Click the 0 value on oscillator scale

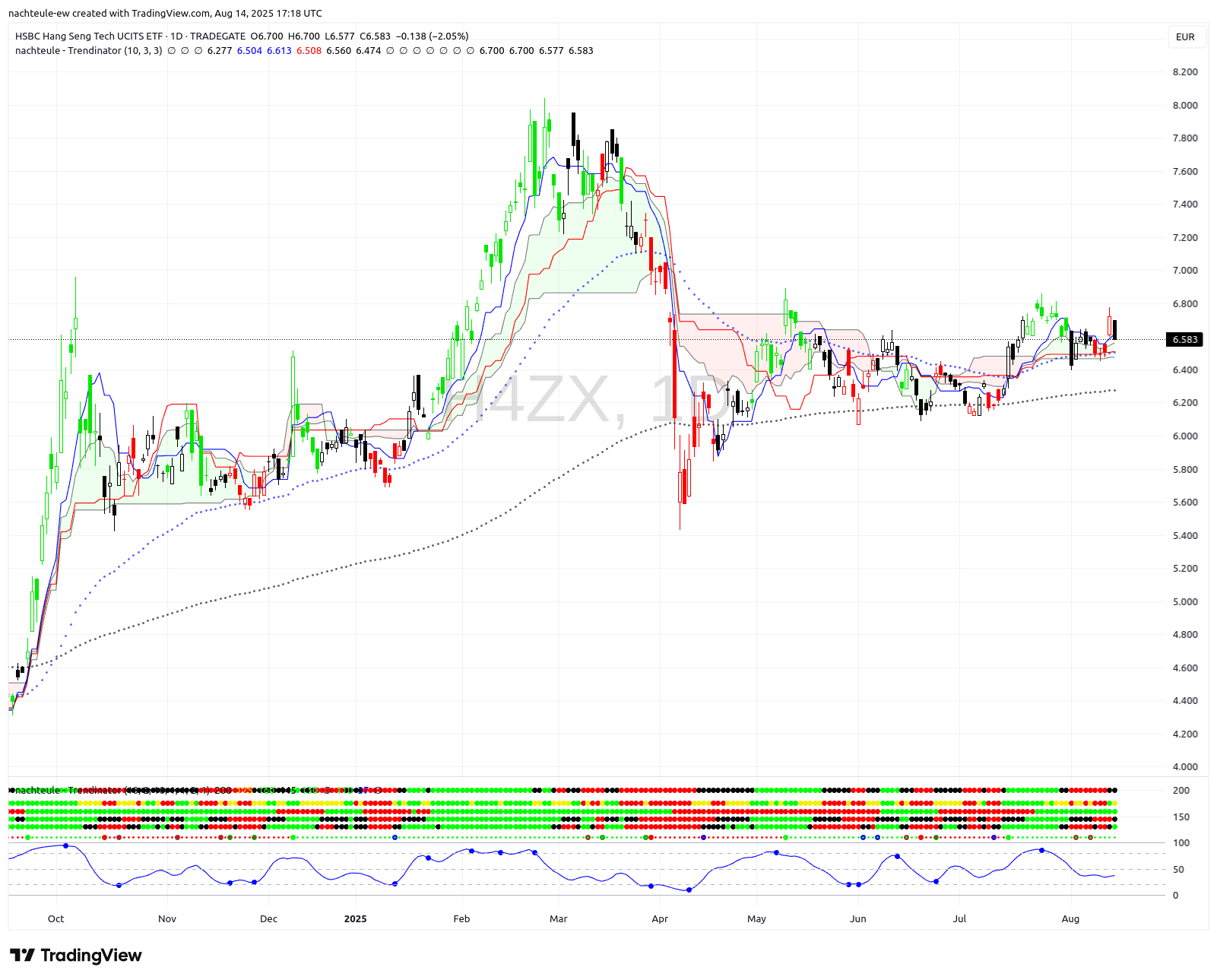click(x=1175, y=896)
